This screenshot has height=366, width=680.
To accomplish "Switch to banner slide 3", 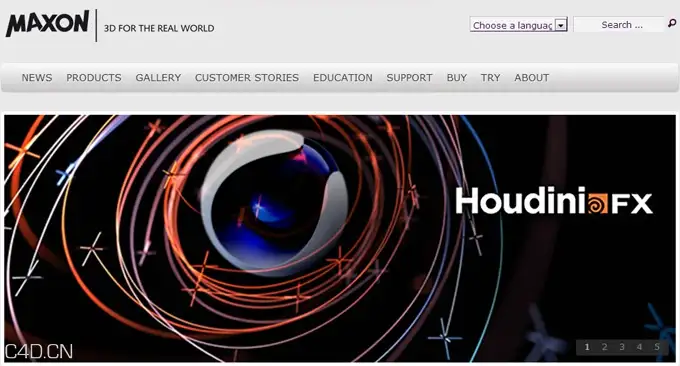I will pyautogui.click(x=621, y=347).
